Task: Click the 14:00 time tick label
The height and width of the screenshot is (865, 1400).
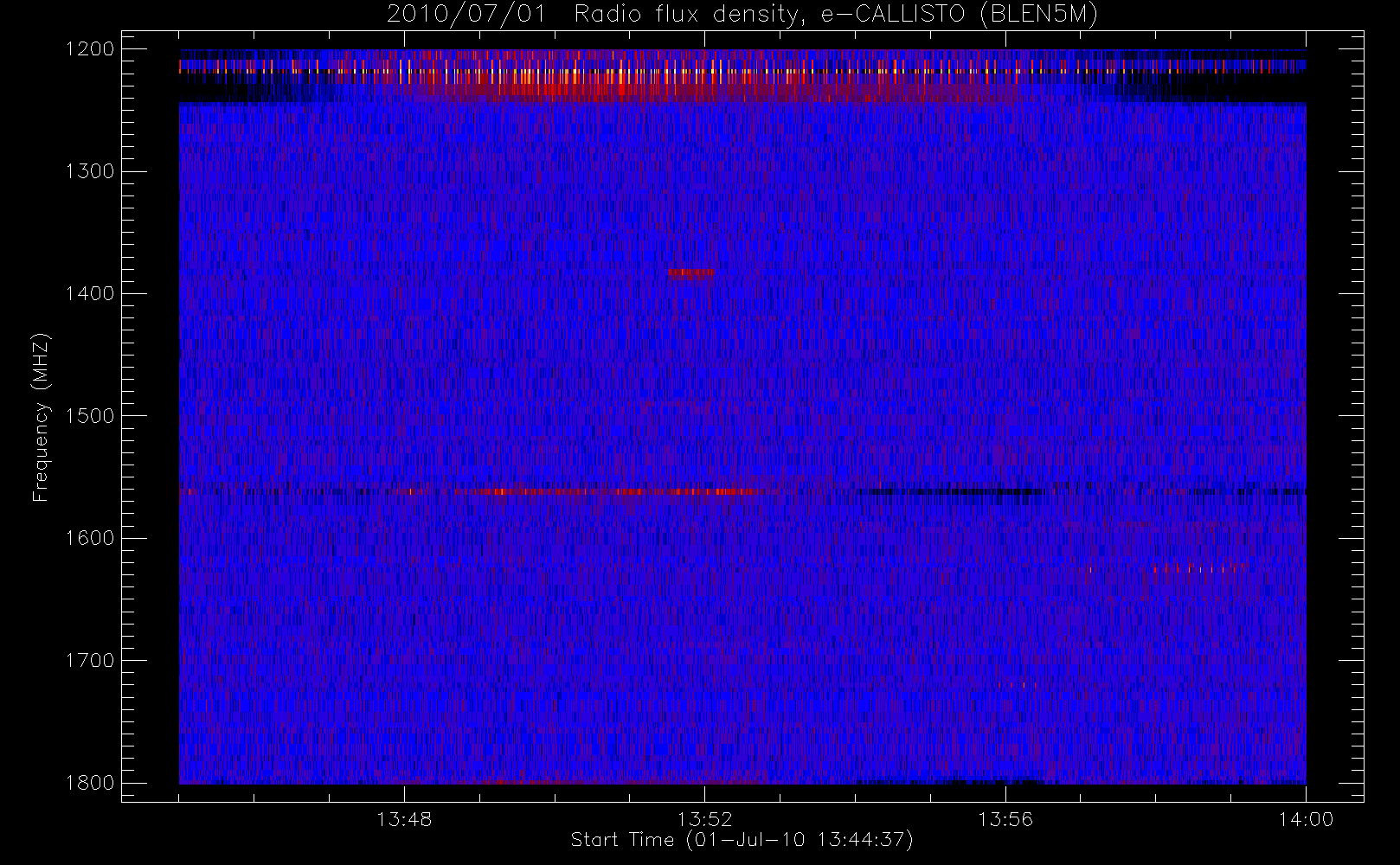Action: [1306, 819]
